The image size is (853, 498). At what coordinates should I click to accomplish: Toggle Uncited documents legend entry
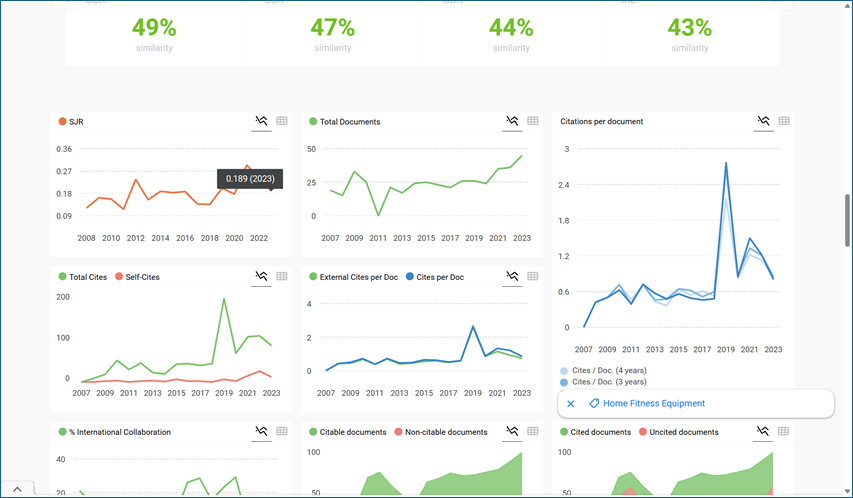[x=684, y=433]
